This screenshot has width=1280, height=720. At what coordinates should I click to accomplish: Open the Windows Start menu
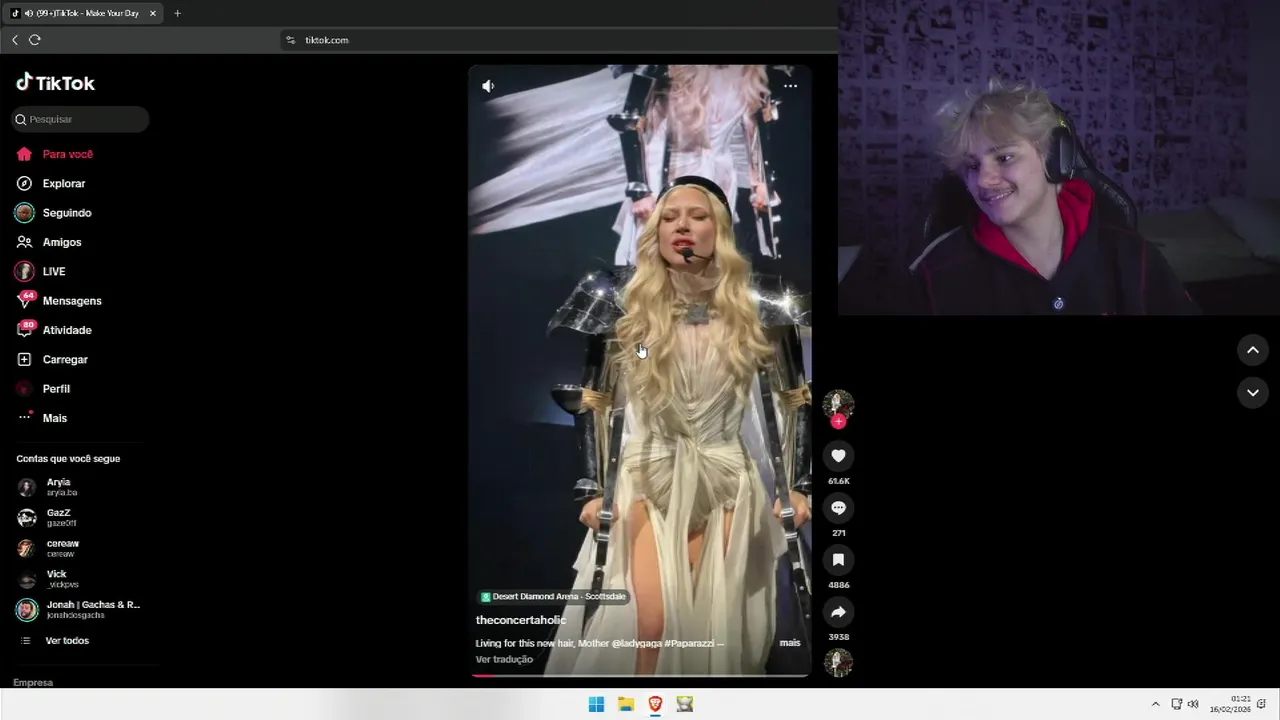(x=596, y=704)
